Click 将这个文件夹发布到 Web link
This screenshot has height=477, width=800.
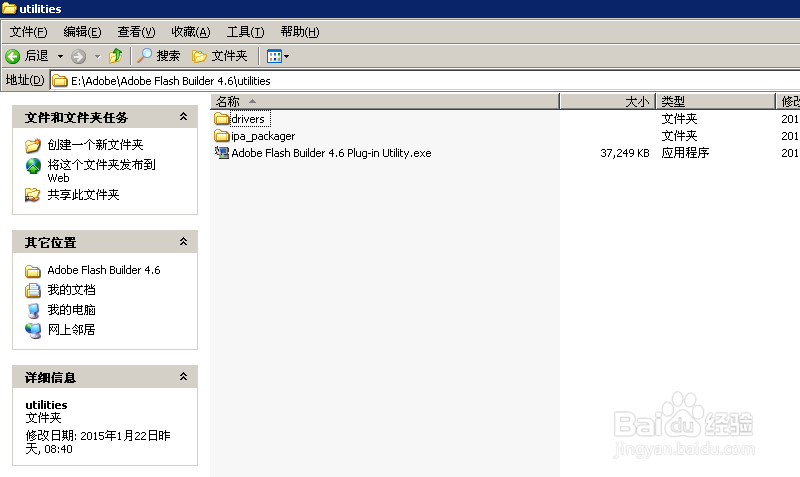102,171
